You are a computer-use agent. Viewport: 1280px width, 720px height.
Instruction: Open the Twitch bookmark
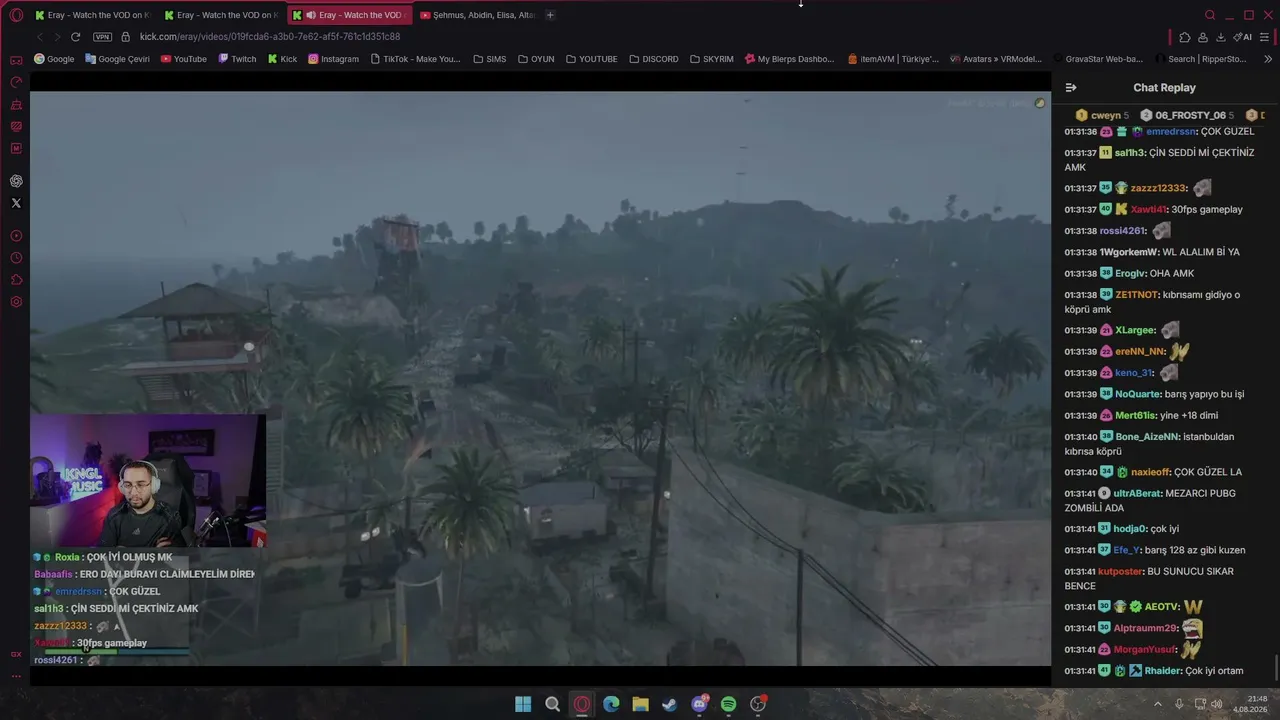(x=237, y=59)
